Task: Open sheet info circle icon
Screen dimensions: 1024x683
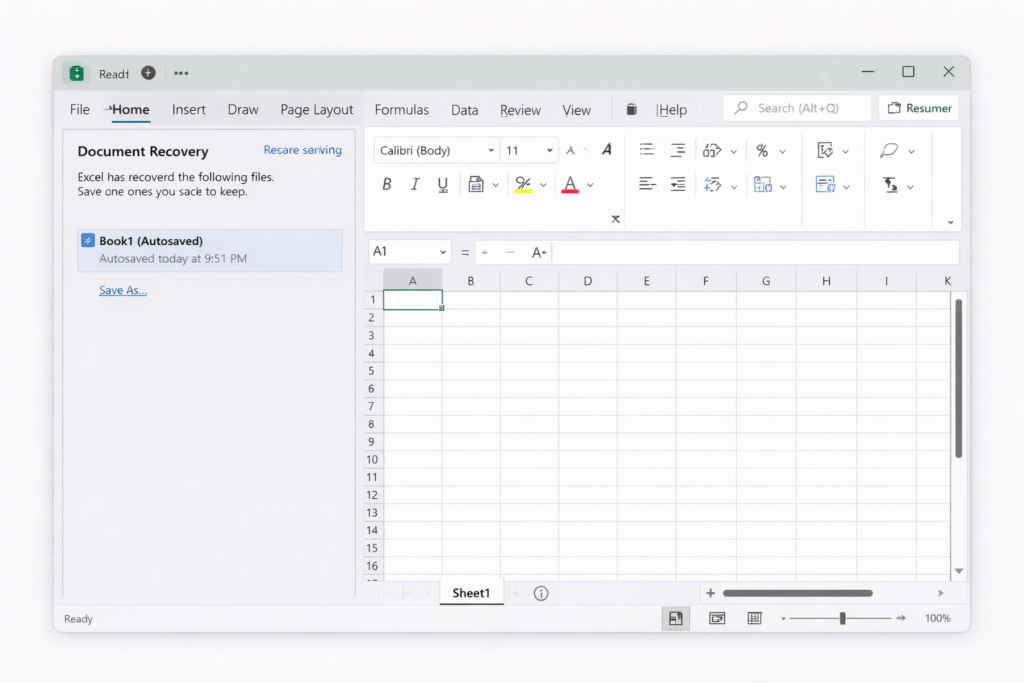Action: (541, 593)
